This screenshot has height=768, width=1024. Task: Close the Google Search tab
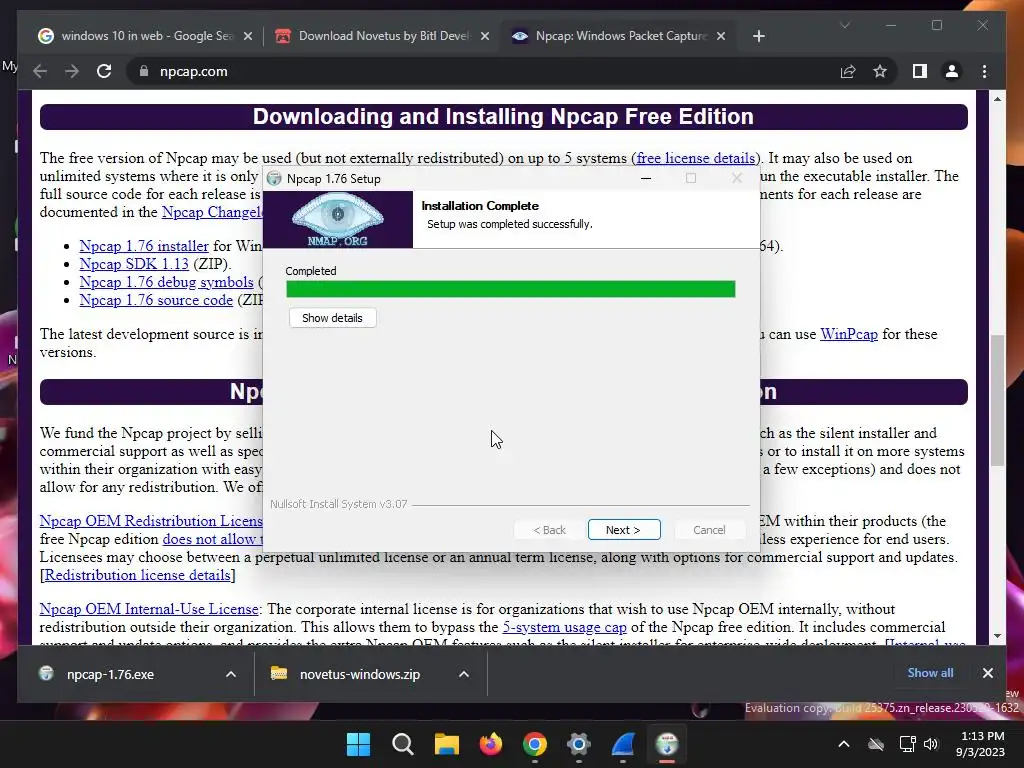pos(248,36)
